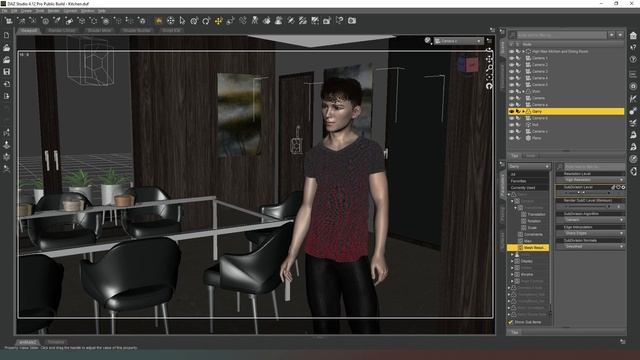640x360 pixels.
Task: Click the Parameters pane filter input field
Action: coord(594,167)
